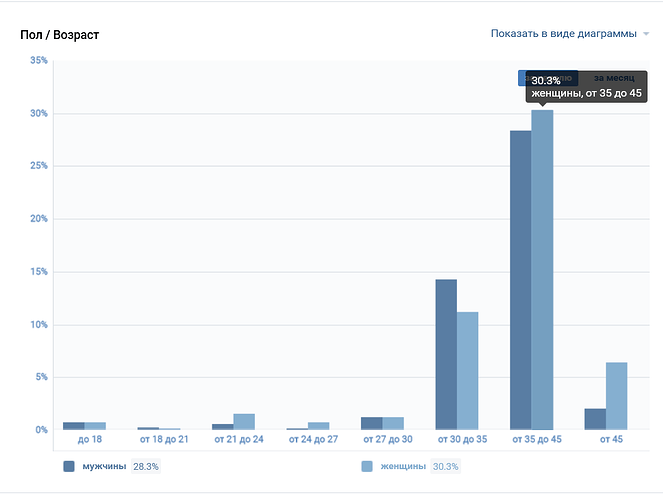Click the 'Пол / Возраст' heading
This screenshot has height=500, width=663.
click(60, 35)
